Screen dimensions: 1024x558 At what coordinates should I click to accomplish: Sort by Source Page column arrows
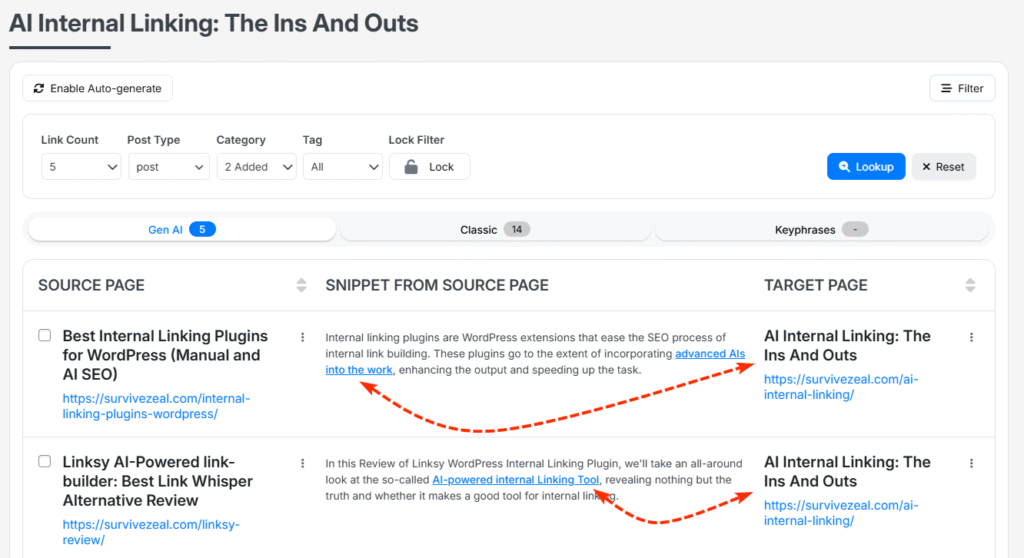click(x=301, y=285)
